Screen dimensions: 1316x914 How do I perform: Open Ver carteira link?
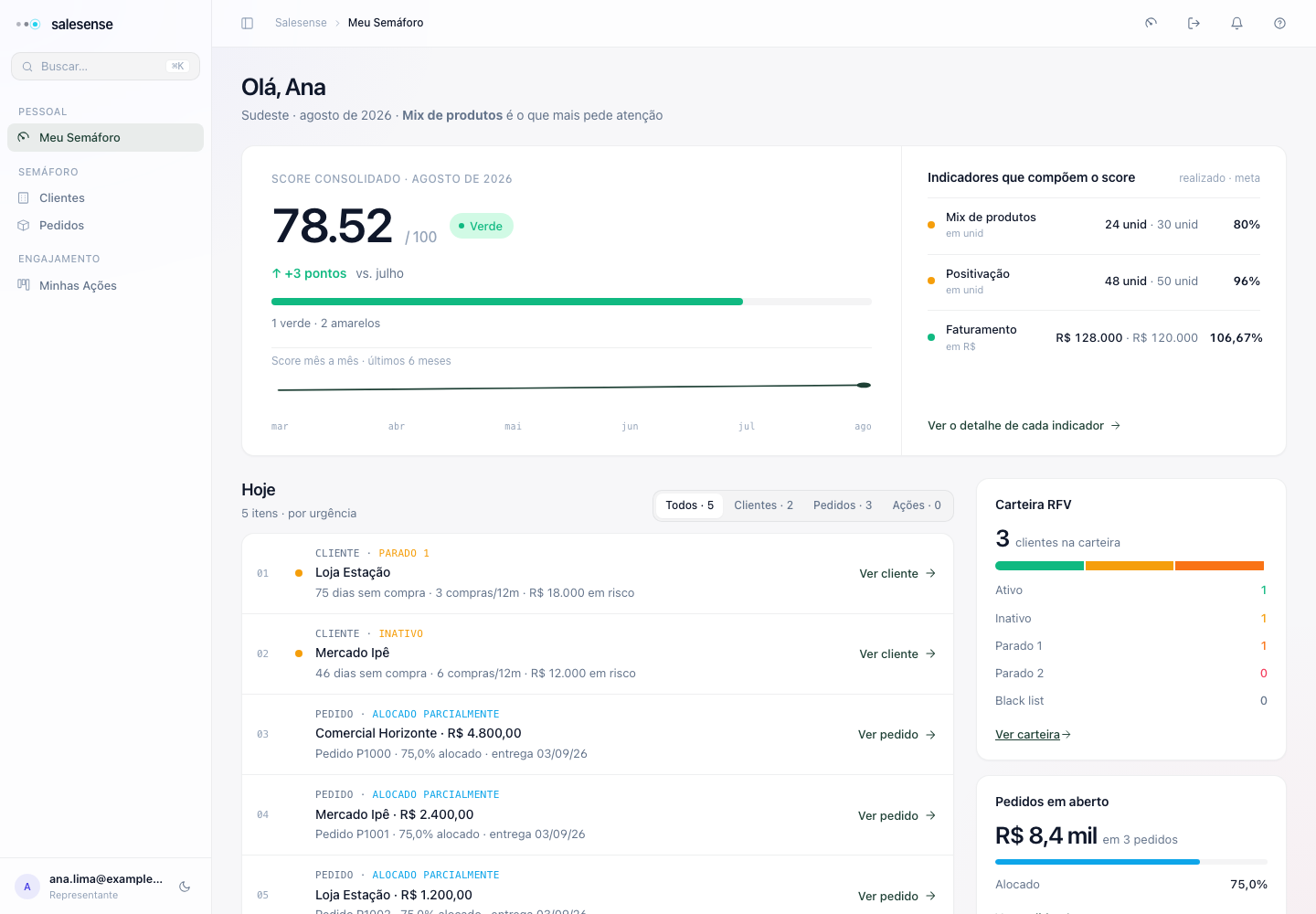coord(1033,734)
